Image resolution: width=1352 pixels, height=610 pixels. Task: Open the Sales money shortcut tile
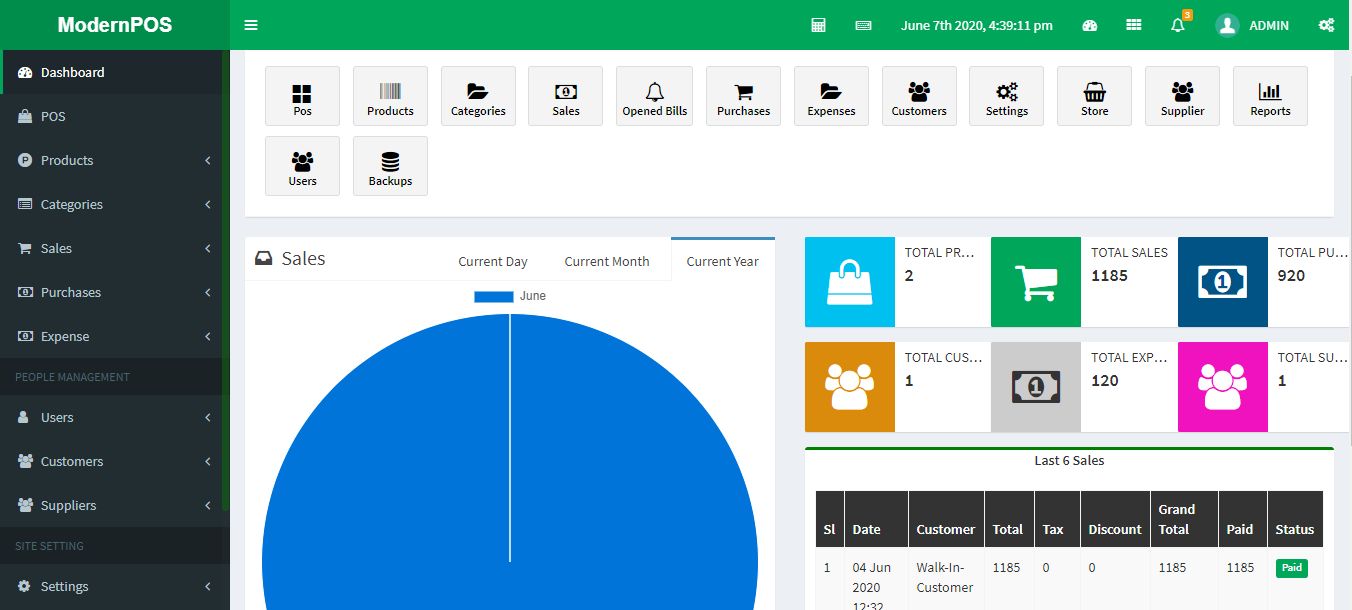pyautogui.click(x=566, y=96)
